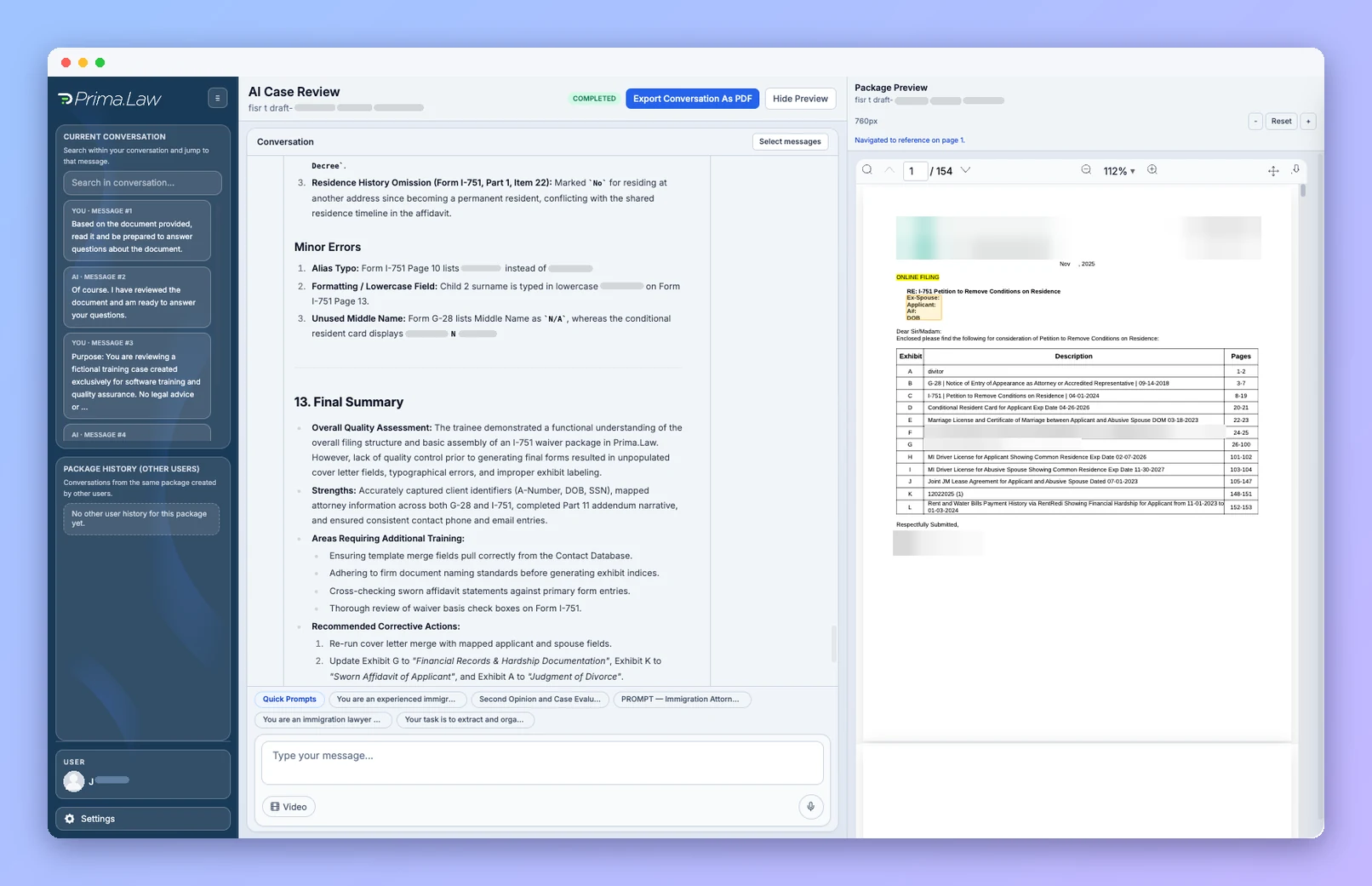
Task: Click 'ONLINE FILING' highlighted text in PDF
Action: (x=918, y=277)
